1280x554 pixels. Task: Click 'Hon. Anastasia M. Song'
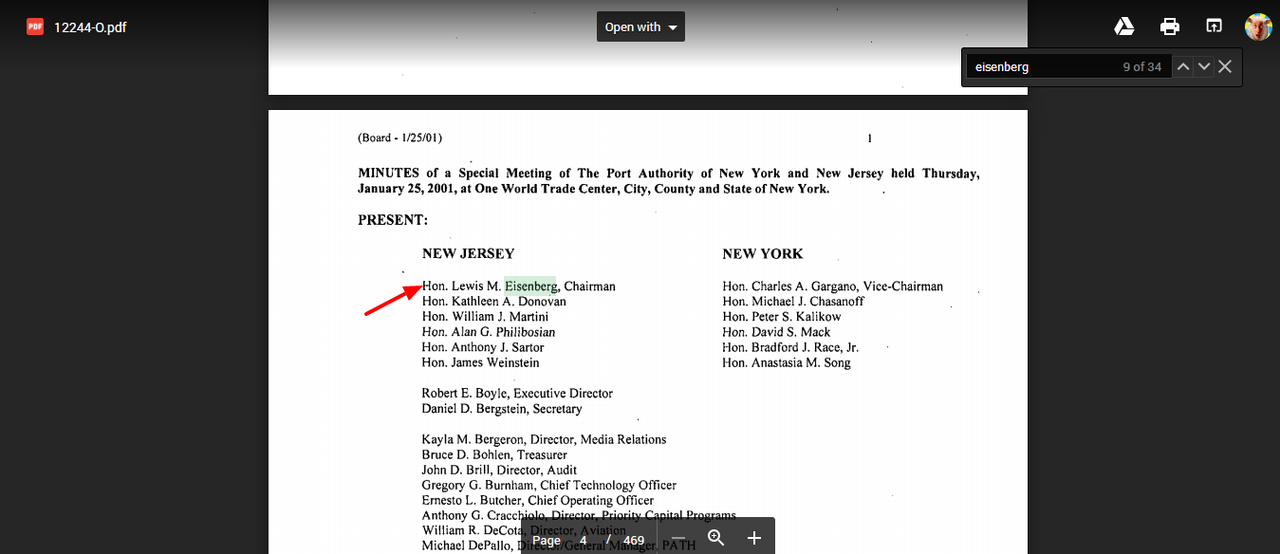(786, 363)
